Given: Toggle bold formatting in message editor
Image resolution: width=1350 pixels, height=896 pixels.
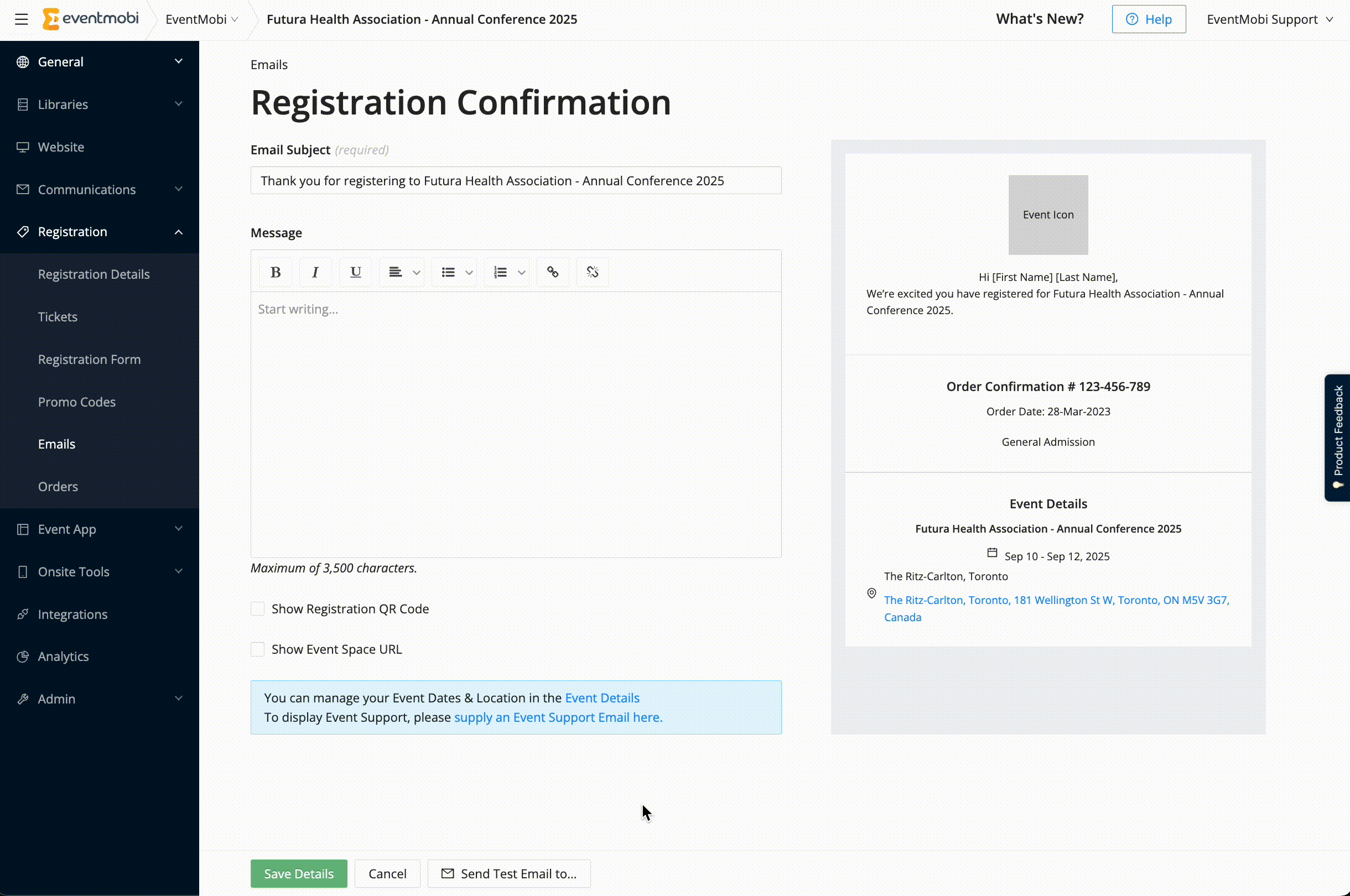Looking at the screenshot, I should point(276,272).
